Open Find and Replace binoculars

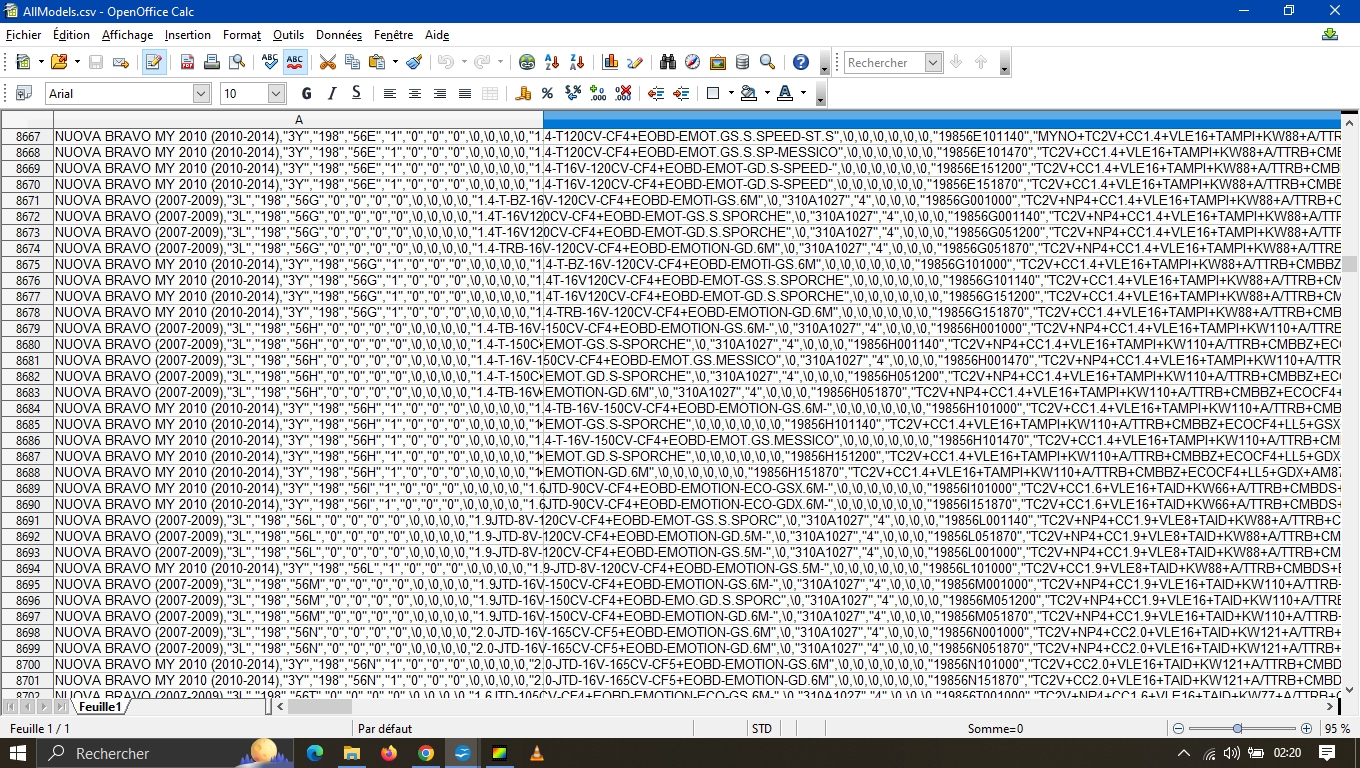pyautogui.click(x=668, y=62)
